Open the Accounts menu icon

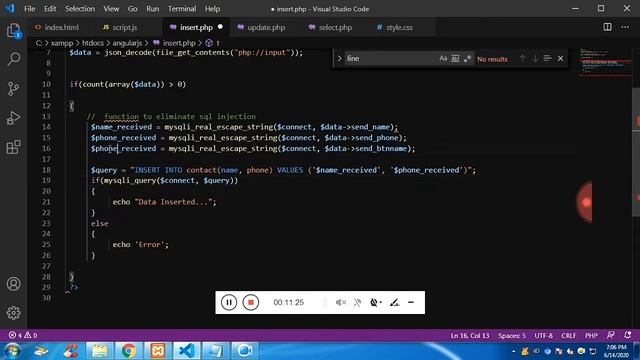(x=13, y=284)
